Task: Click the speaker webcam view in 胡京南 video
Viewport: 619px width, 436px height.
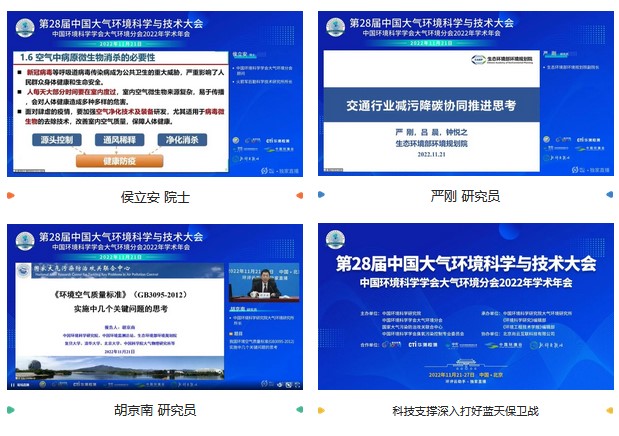Action: click(x=264, y=284)
